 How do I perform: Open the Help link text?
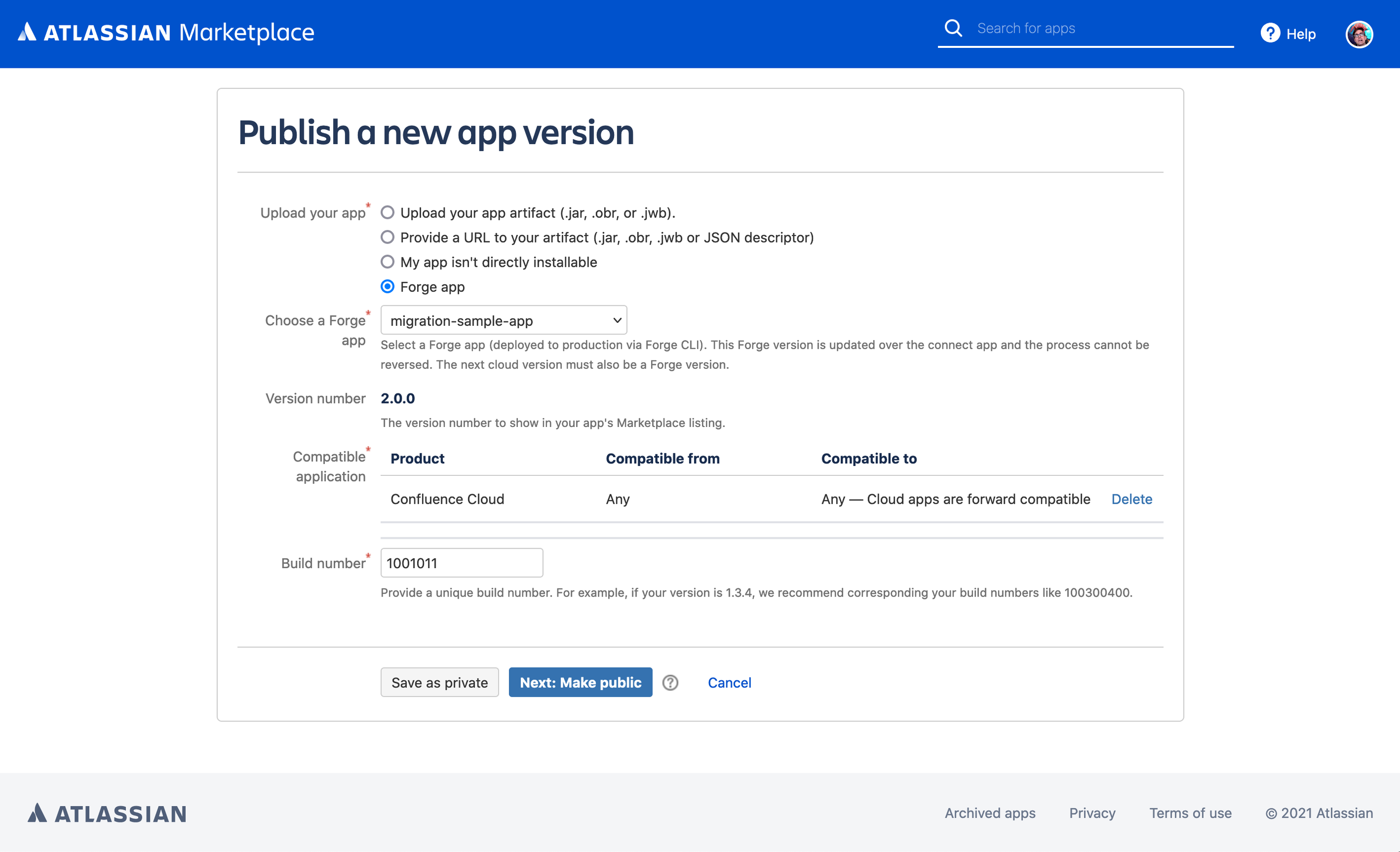[x=1301, y=34]
